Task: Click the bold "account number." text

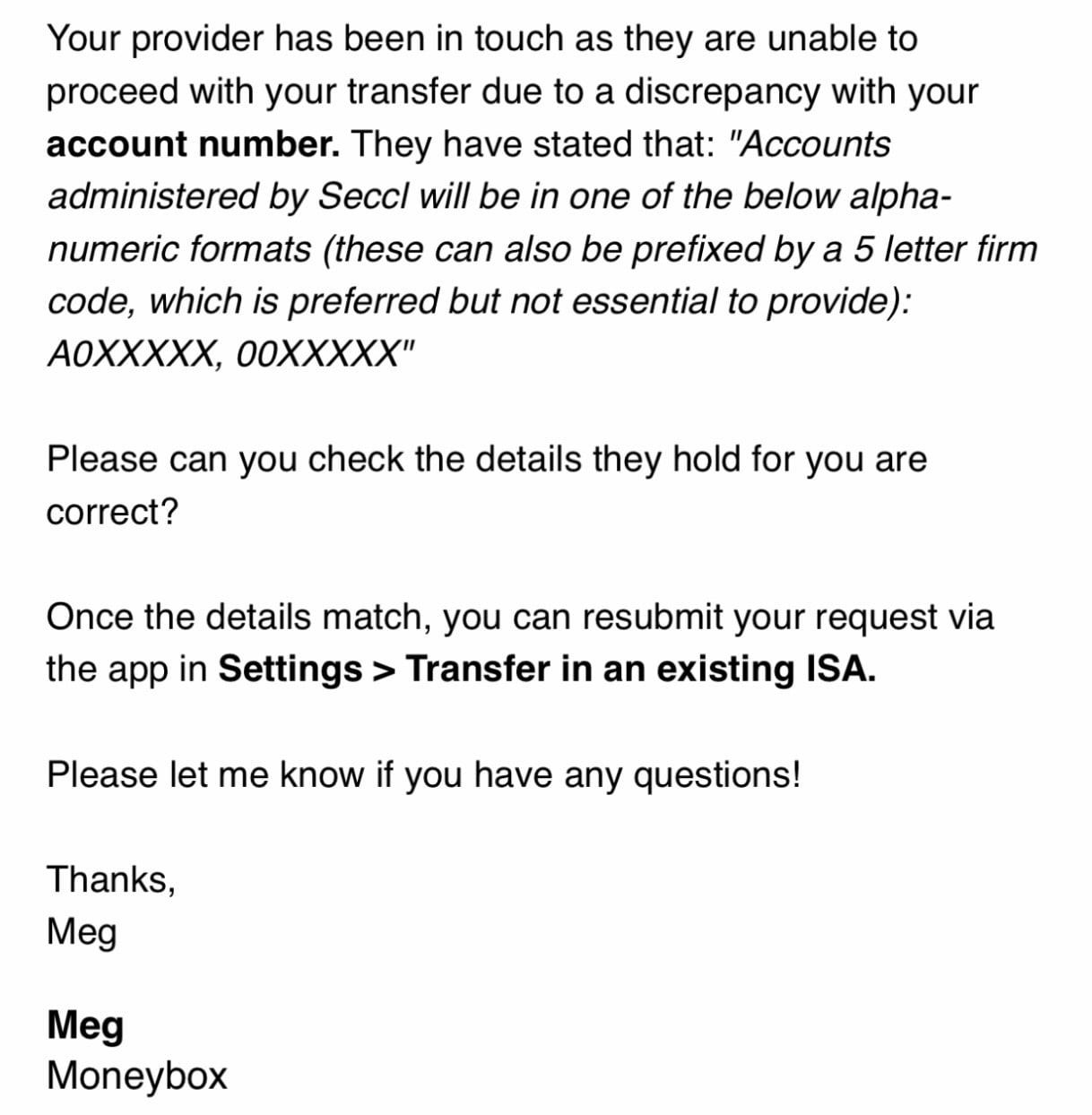Action: coord(193,144)
